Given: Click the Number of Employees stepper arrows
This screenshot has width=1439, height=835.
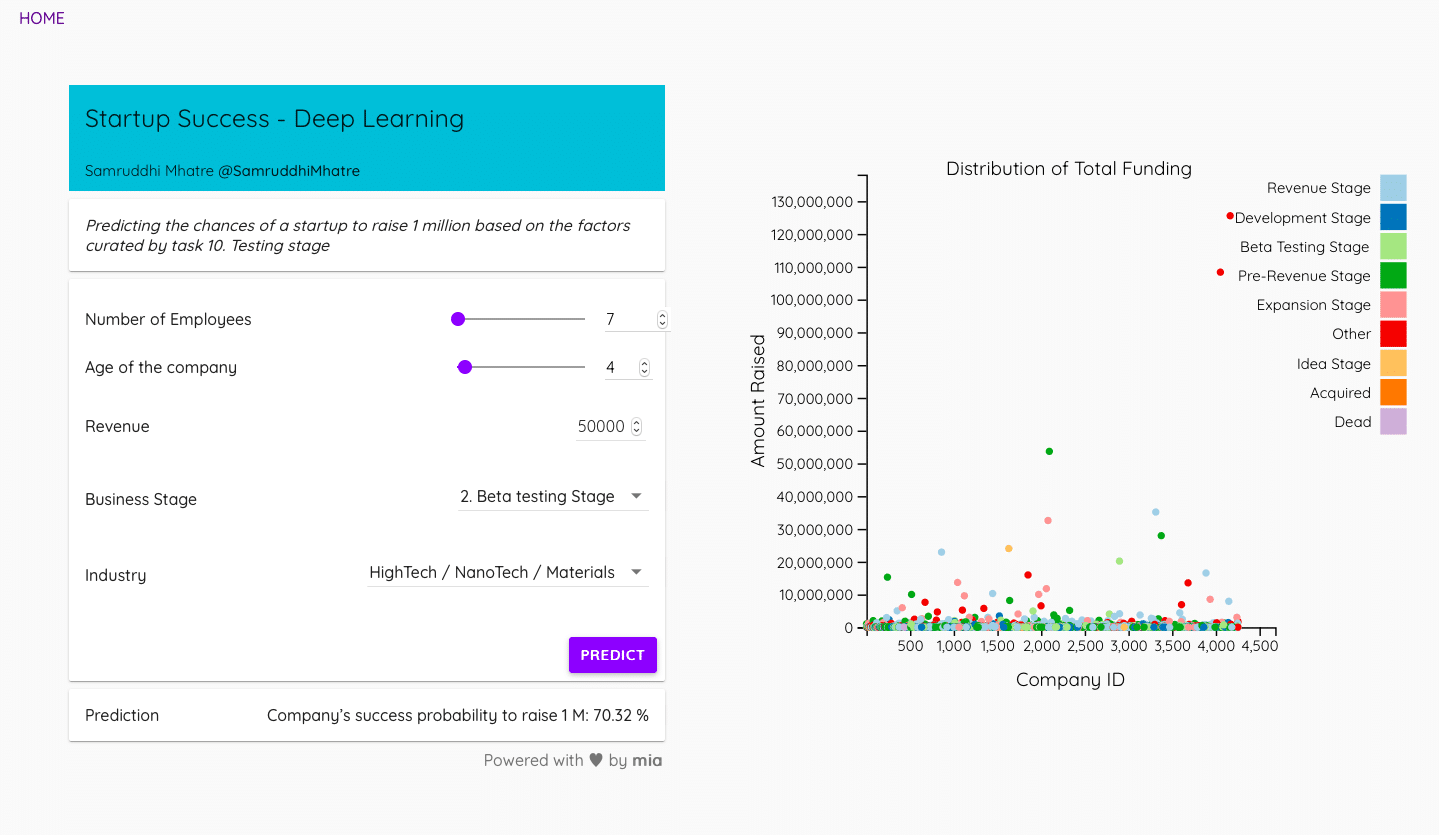Looking at the screenshot, I should pyautogui.click(x=662, y=319).
